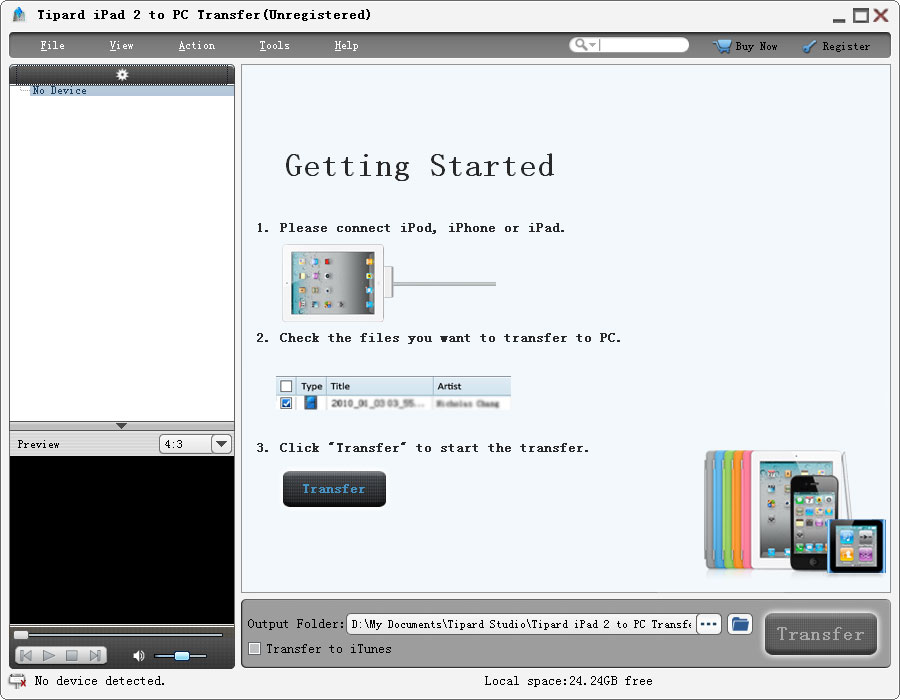Open the File menu
Image resolution: width=900 pixels, height=700 pixels.
pos(52,45)
